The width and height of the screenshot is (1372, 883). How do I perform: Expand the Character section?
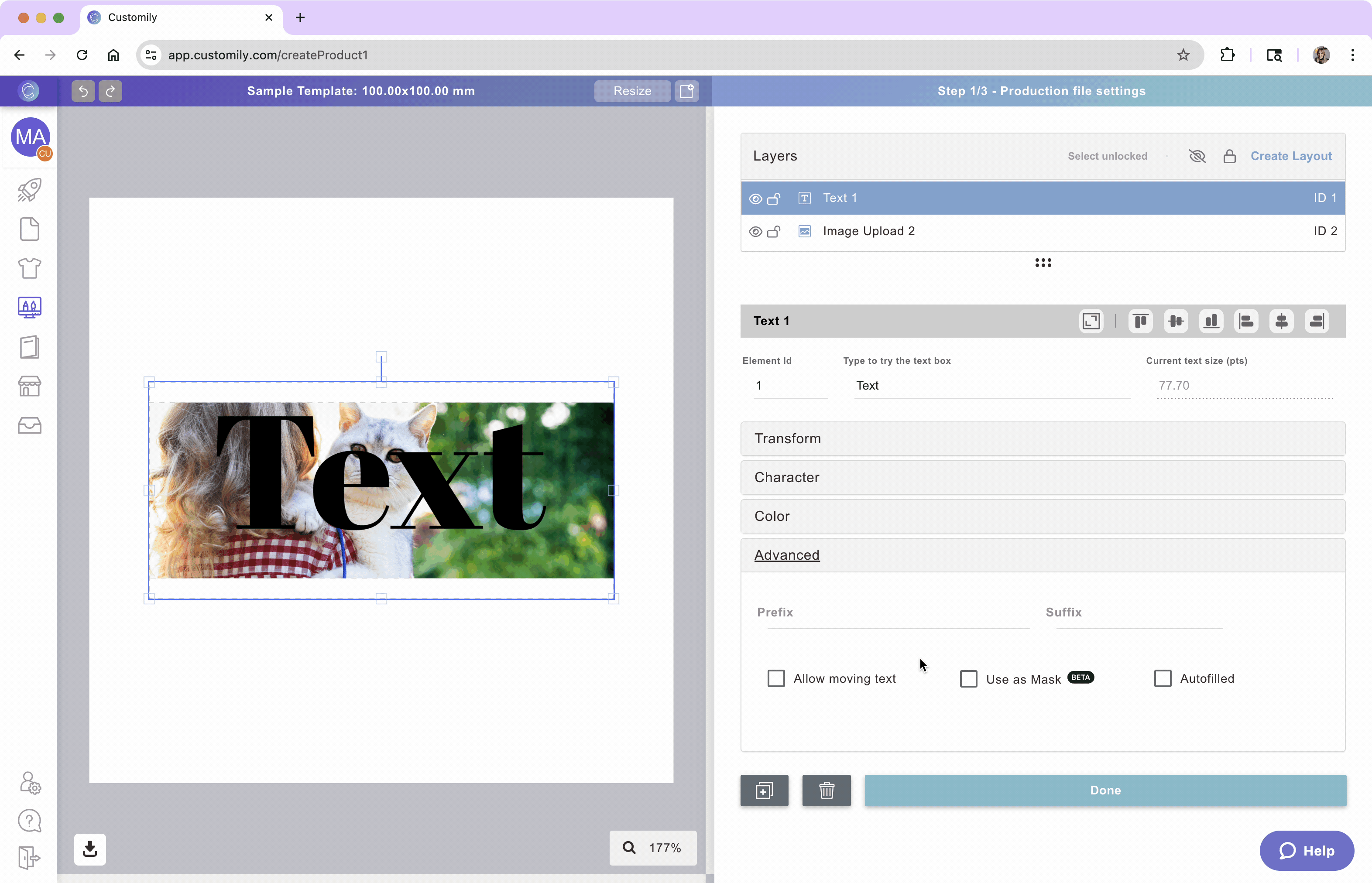[x=1043, y=478]
